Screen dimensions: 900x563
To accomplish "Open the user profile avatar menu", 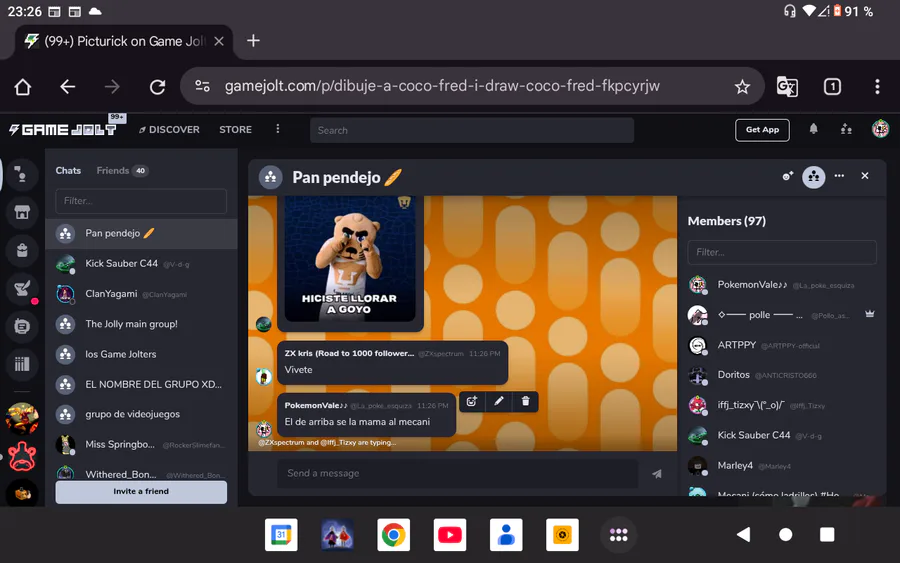I will (880, 129).
